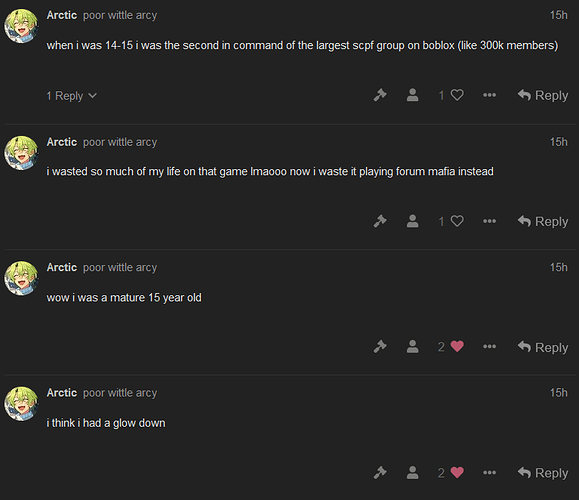Image resolution: width=579 pixels, height=500 pixels.
Task: Open Arctic's avatar on the first post
Action: tap(21, 26)
